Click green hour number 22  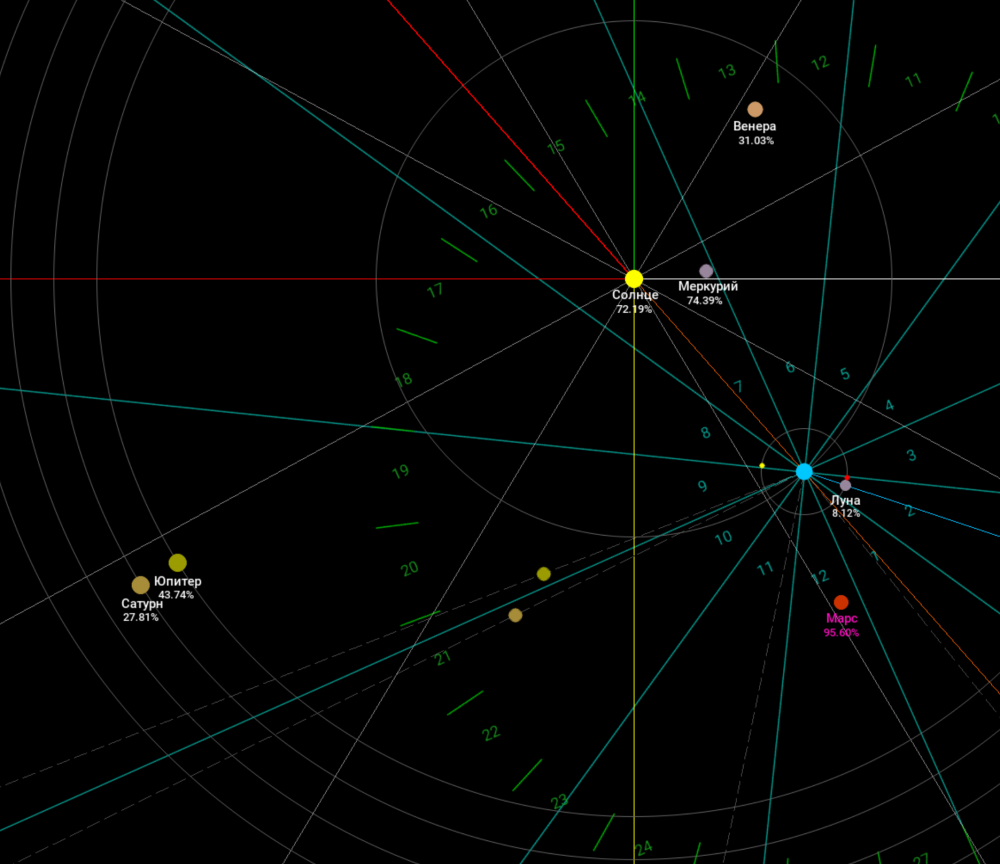click(490, 734)
